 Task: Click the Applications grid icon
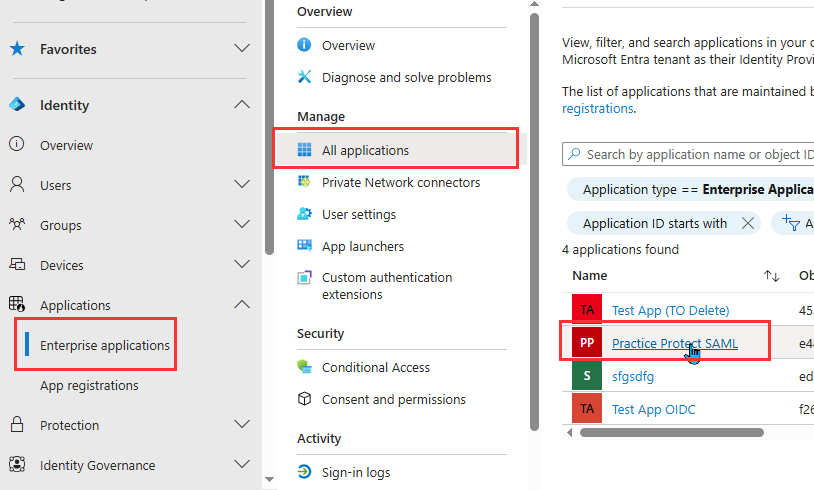coord(17,304)
